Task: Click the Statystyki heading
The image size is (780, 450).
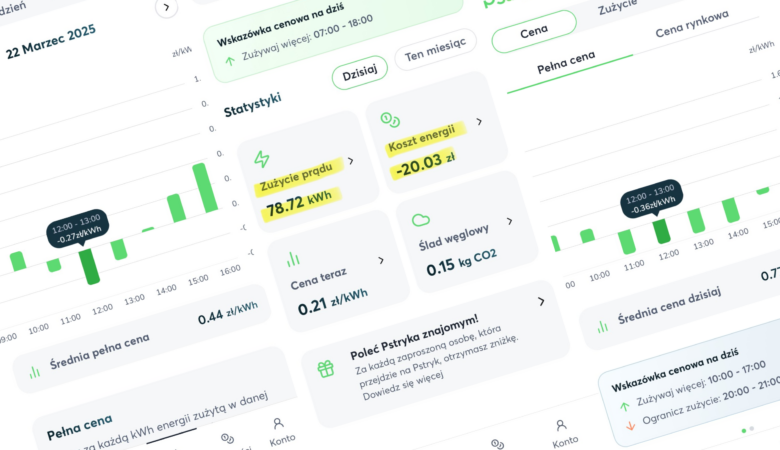Action: [253, 104]
